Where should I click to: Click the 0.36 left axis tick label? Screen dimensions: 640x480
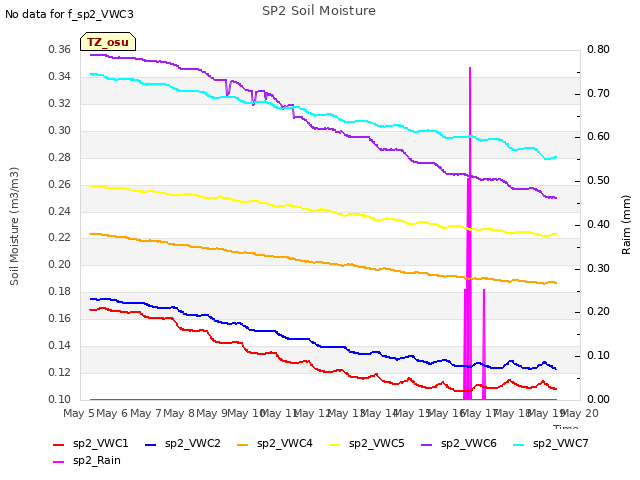point(60,50)
